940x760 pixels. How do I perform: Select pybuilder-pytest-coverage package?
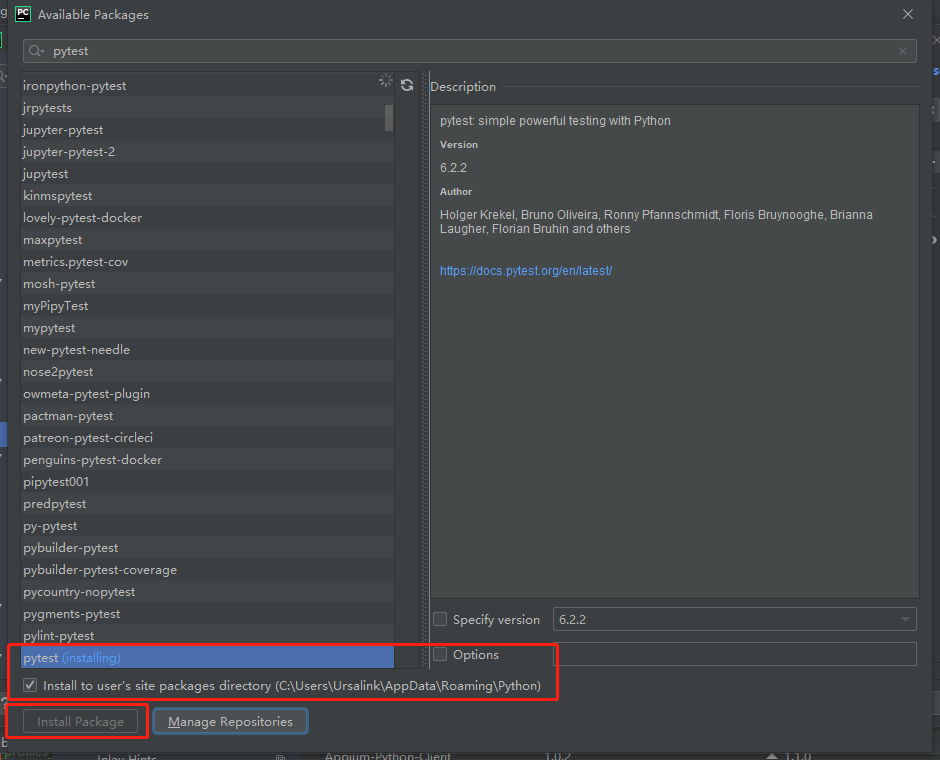click(x=207, y=569)
